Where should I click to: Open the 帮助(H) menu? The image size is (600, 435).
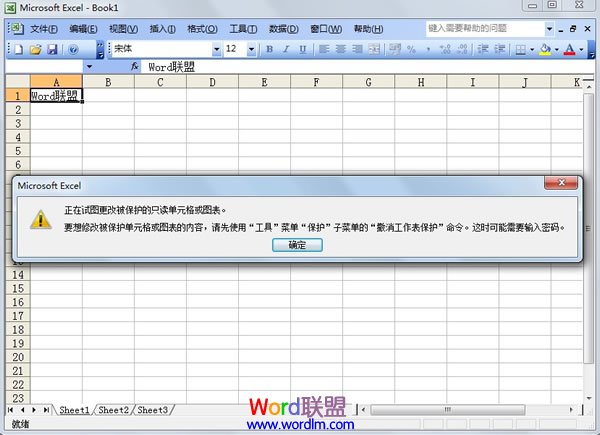click(x=368, y=29)
